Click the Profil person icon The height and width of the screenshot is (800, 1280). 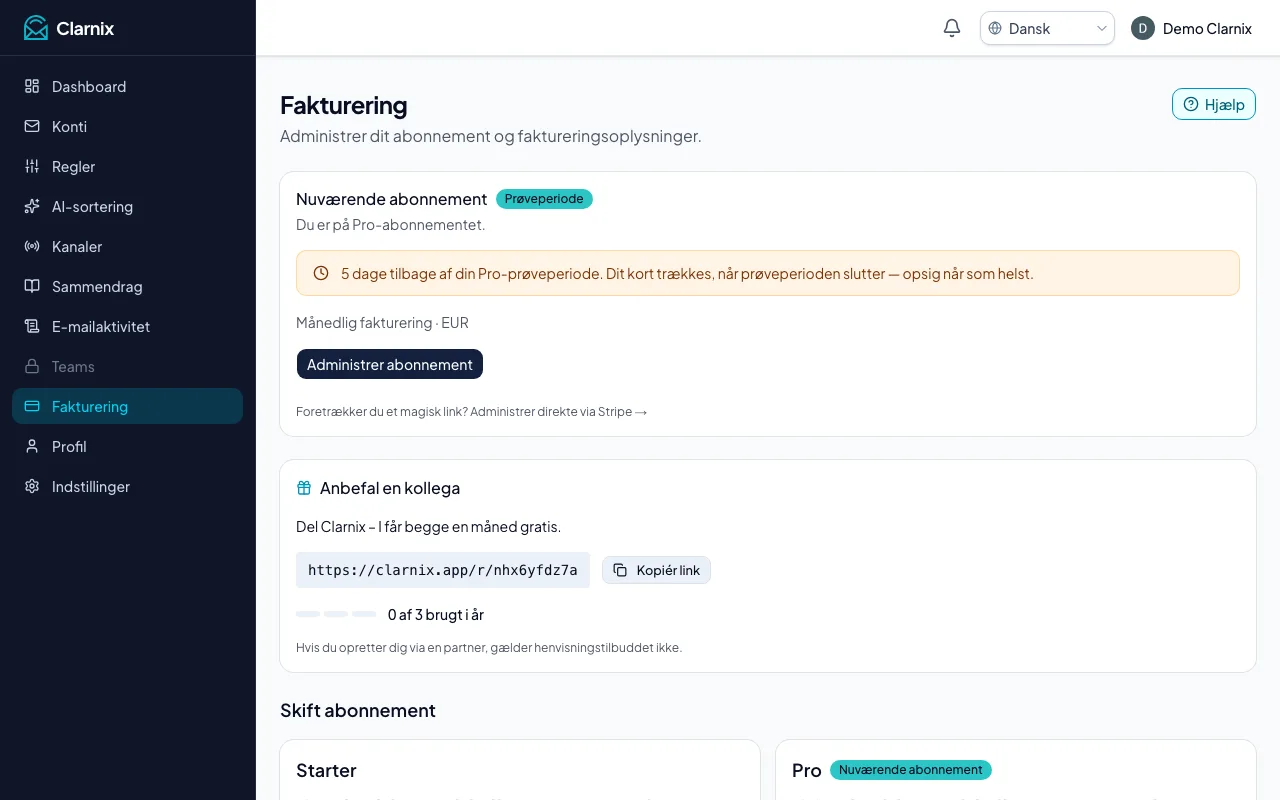(32, 446)
